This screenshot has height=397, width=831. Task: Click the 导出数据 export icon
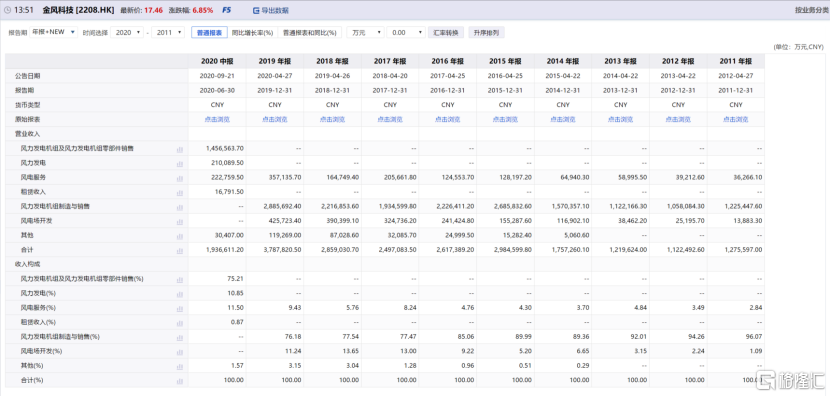point(256,10)
